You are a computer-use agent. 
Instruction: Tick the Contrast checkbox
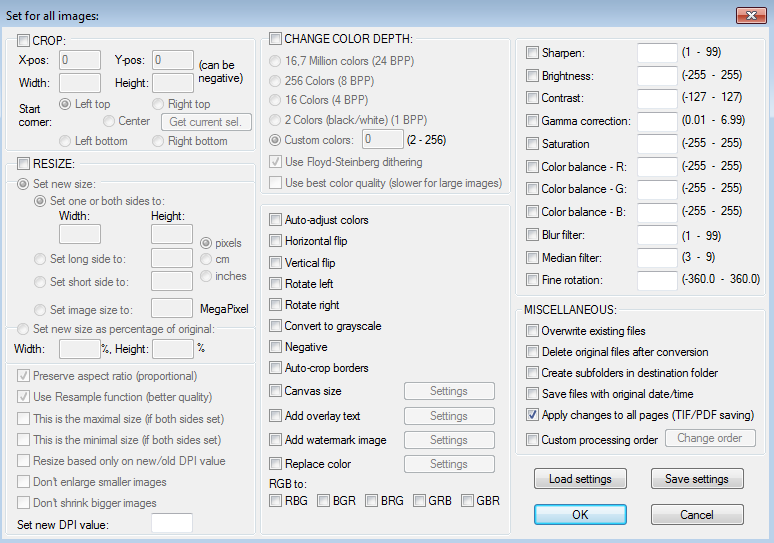point(532,98)
